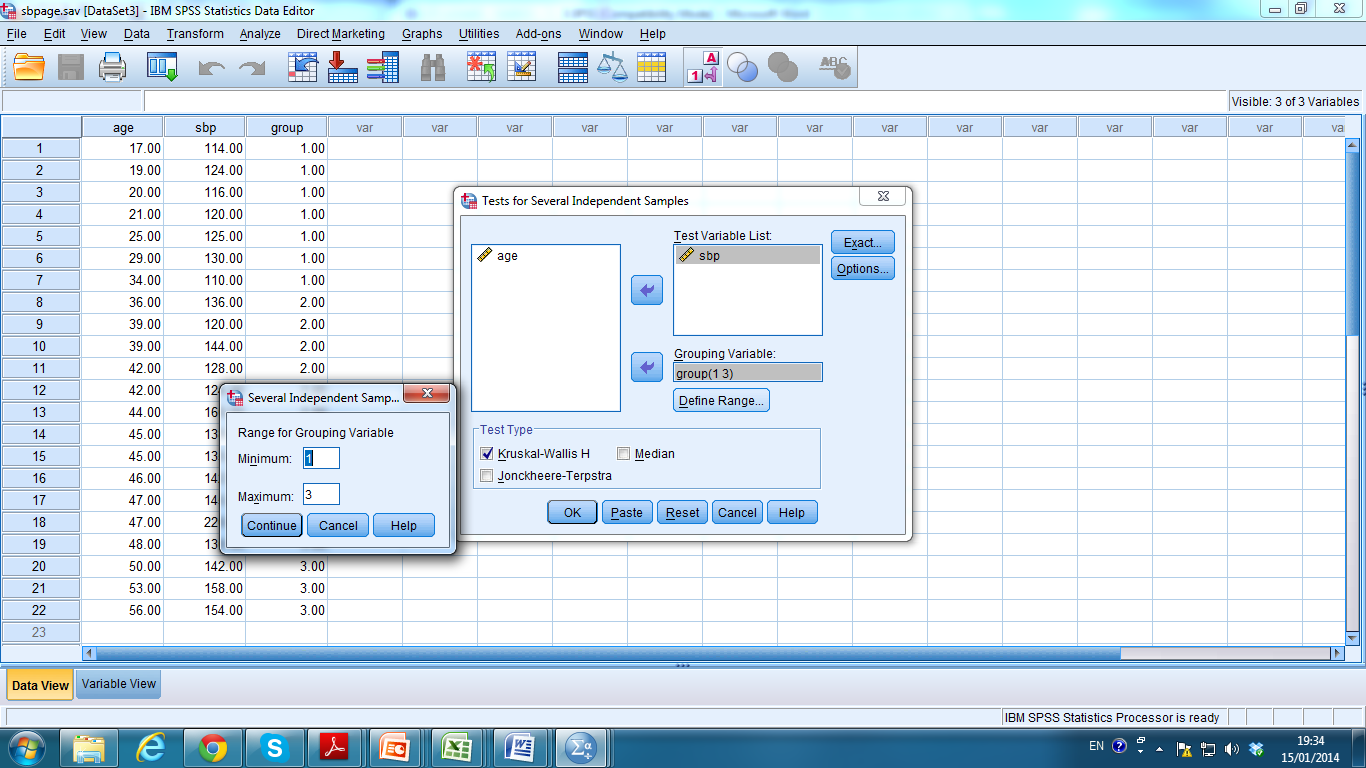Open the Utilities menu
This screenshot has width=1366, height=768.
479,33
